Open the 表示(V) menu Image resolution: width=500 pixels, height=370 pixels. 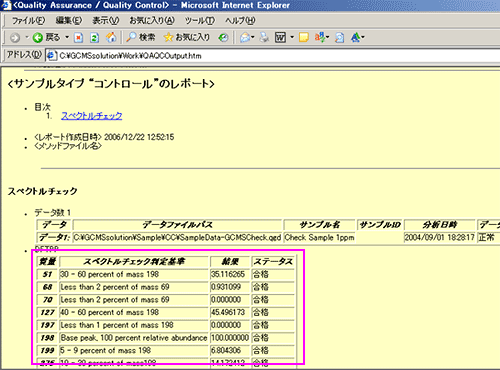pyautogui.click(x=106, y=21)
